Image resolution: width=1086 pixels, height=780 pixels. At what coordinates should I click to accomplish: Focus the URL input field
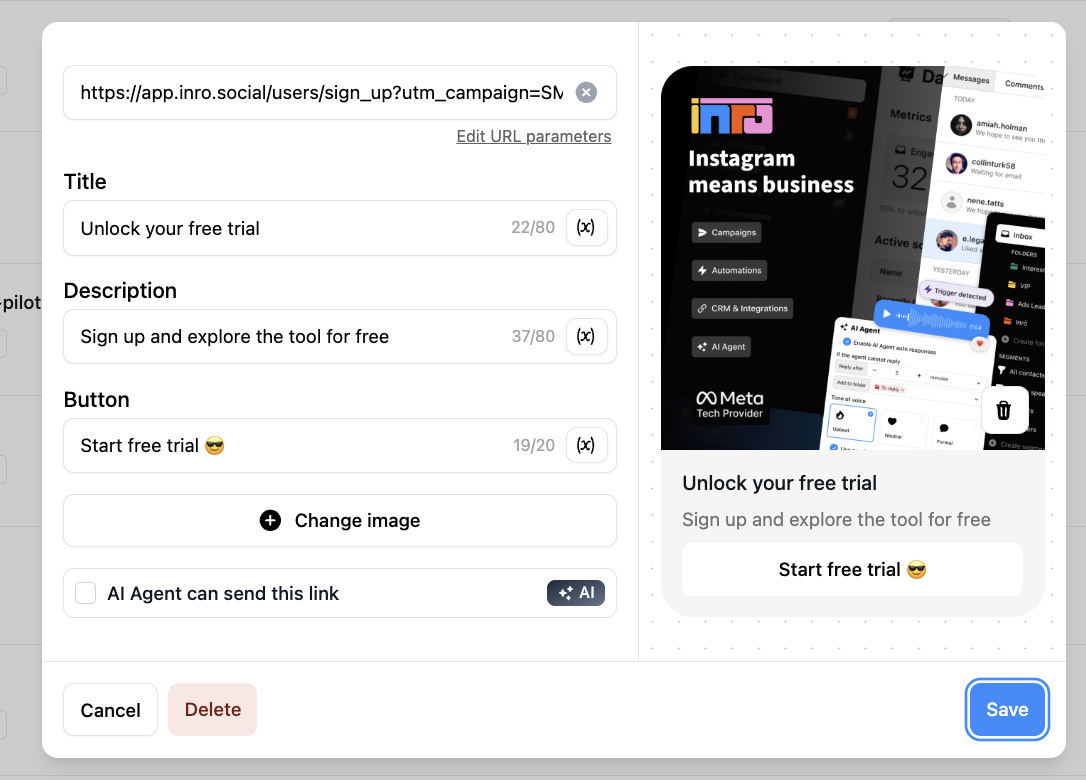[x=340, y=93]
